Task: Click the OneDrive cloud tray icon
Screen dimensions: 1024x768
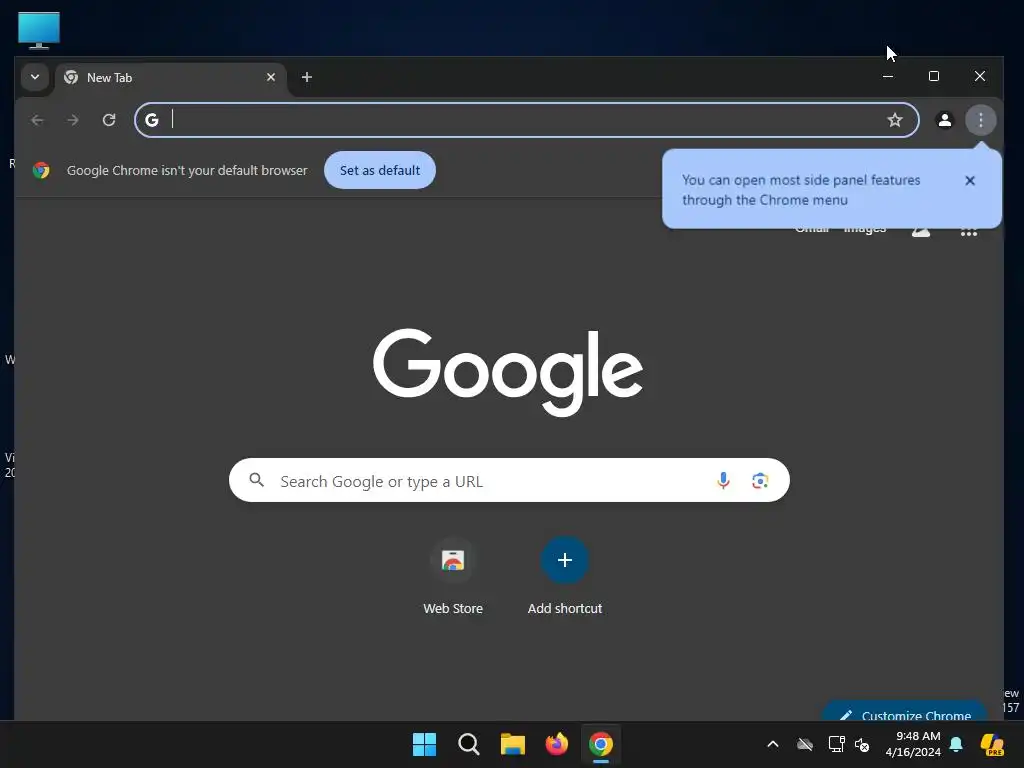Action: pos(805,744)
